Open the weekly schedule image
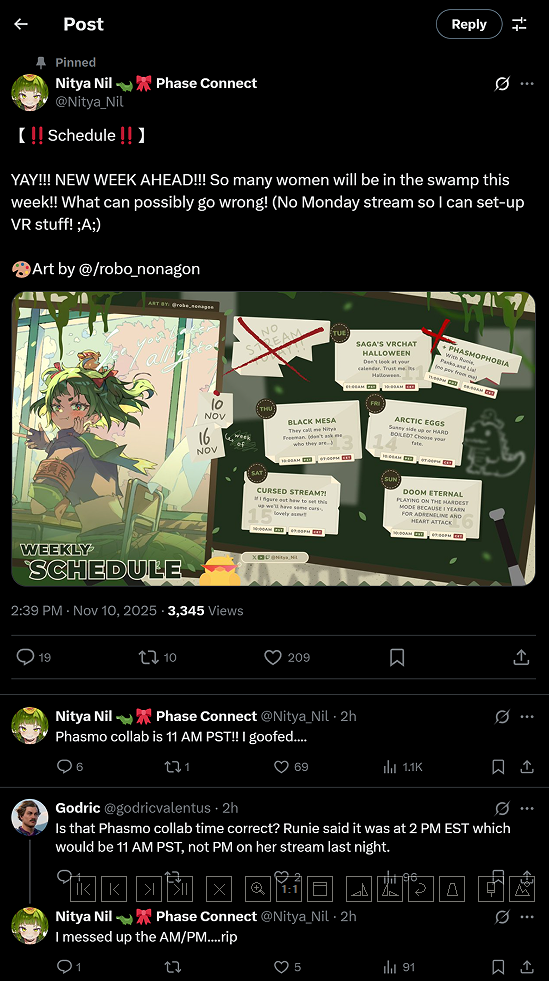 tap(274, 439)
